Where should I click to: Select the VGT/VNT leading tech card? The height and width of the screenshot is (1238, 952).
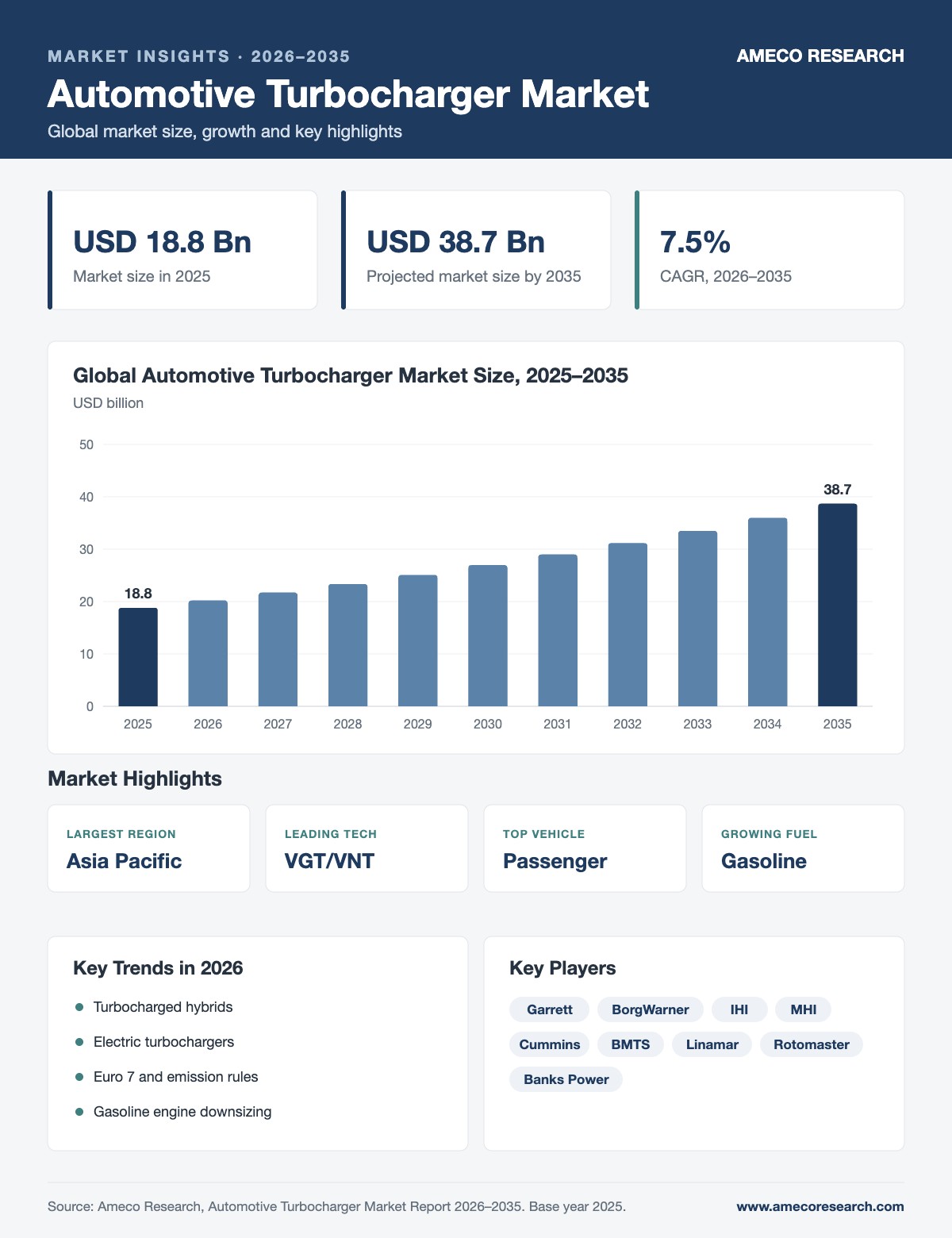coord(367,848)
